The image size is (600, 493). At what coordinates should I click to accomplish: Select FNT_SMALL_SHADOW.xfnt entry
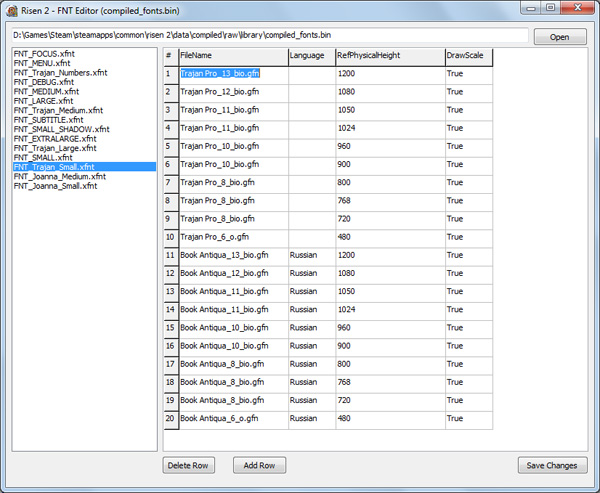84,129
